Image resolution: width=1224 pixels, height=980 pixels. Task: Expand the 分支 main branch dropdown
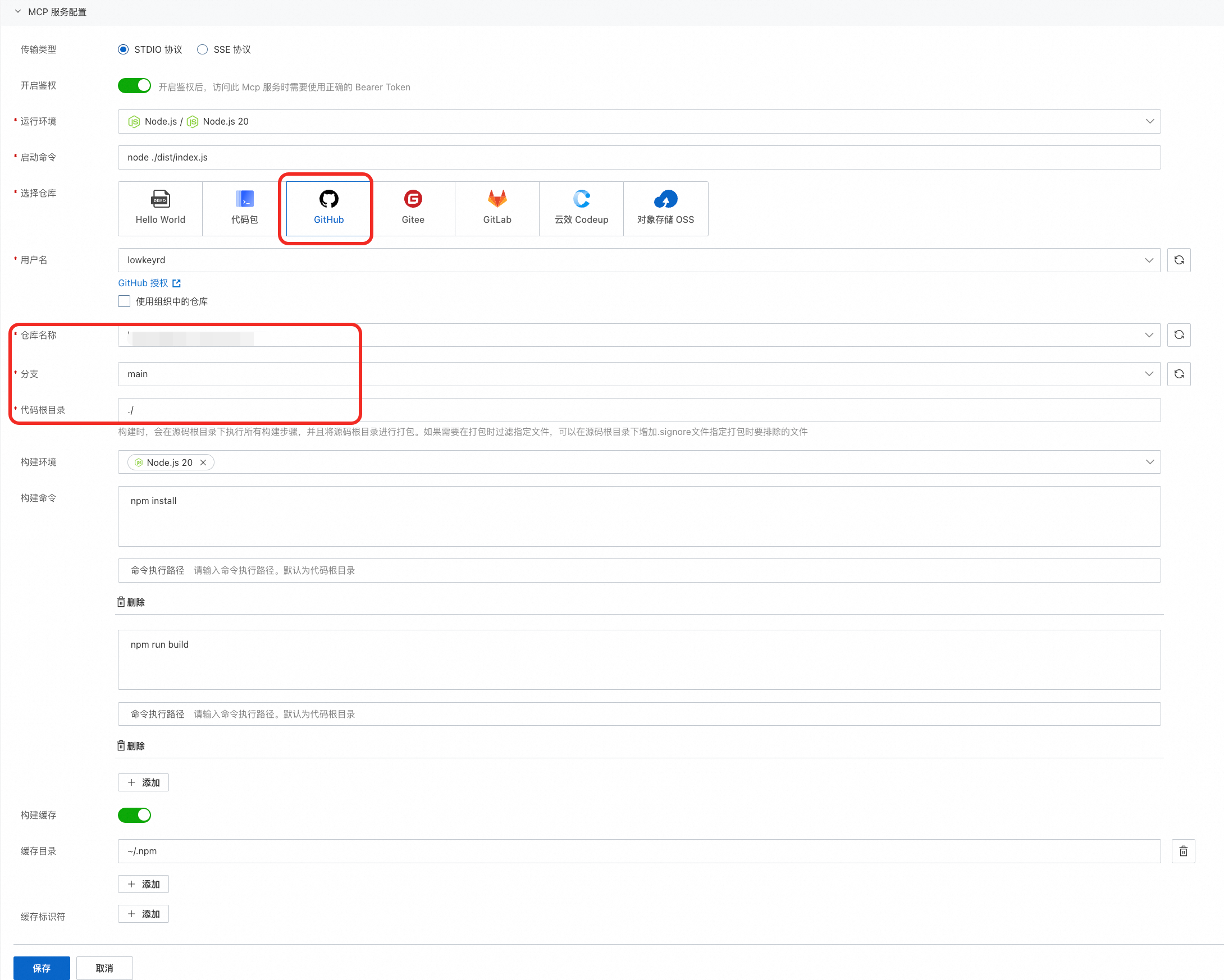[x=639, y=374]
